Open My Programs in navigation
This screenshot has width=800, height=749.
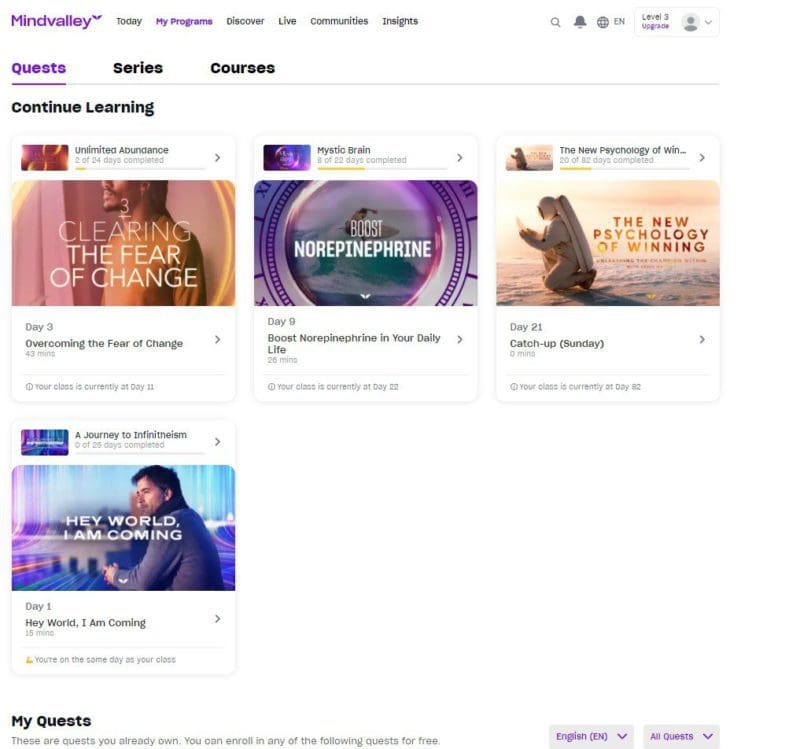pos(184,21)
